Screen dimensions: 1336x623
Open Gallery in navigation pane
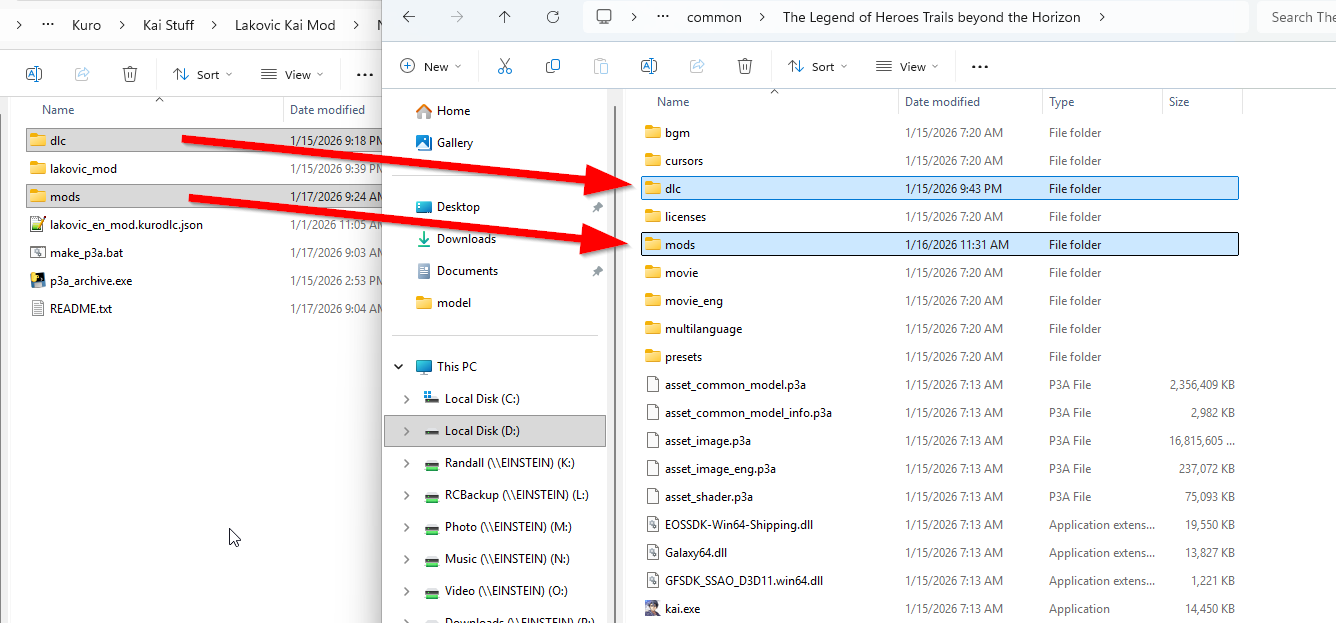444,143
